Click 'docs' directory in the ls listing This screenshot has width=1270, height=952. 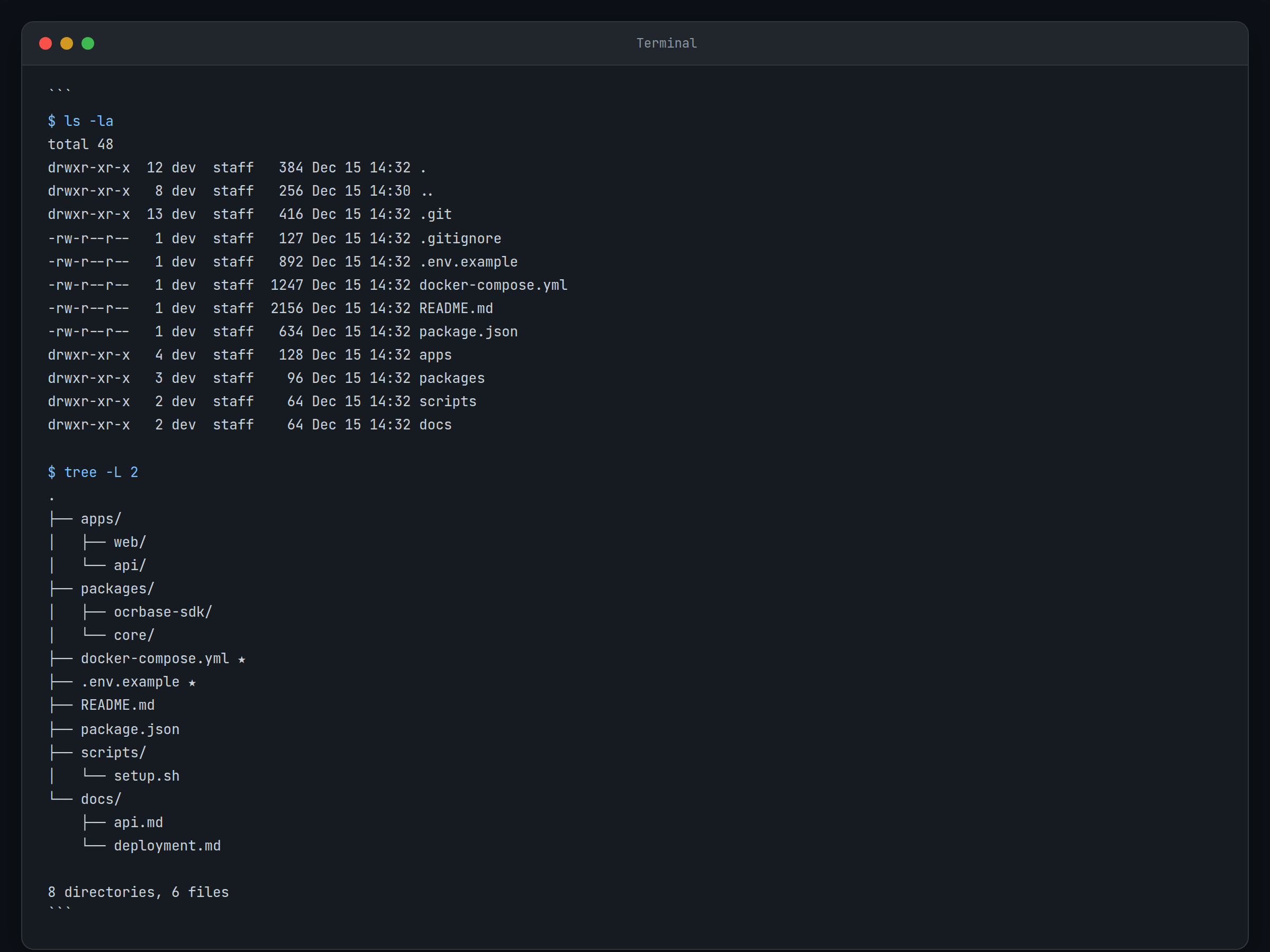tap(435, 425)
